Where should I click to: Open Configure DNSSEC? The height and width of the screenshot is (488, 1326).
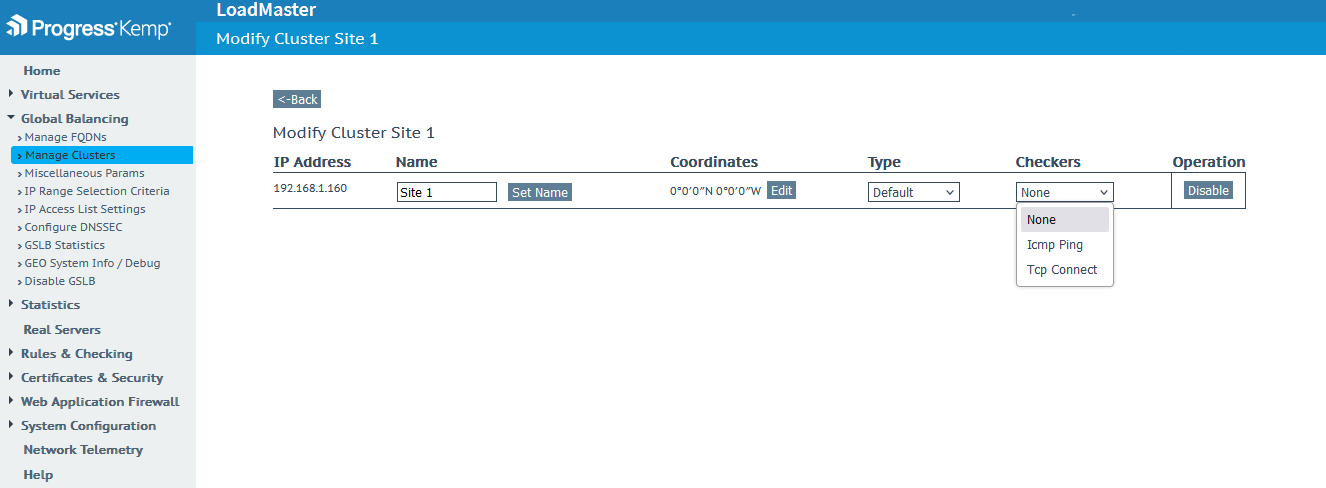(x=73, y=227)
